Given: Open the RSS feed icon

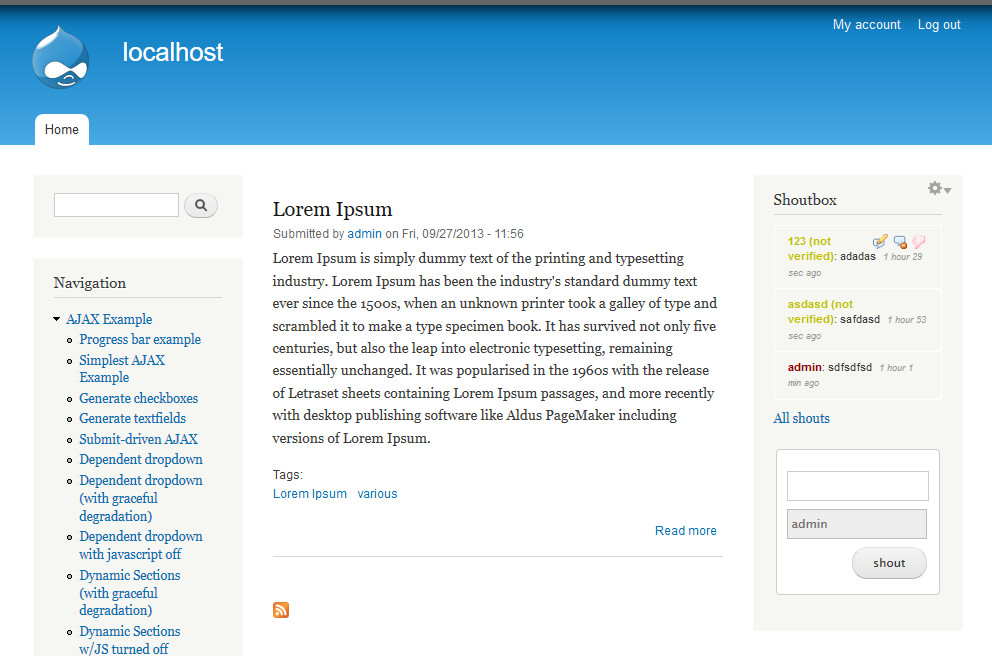Looking at the screenshot, I should point(281,610).
